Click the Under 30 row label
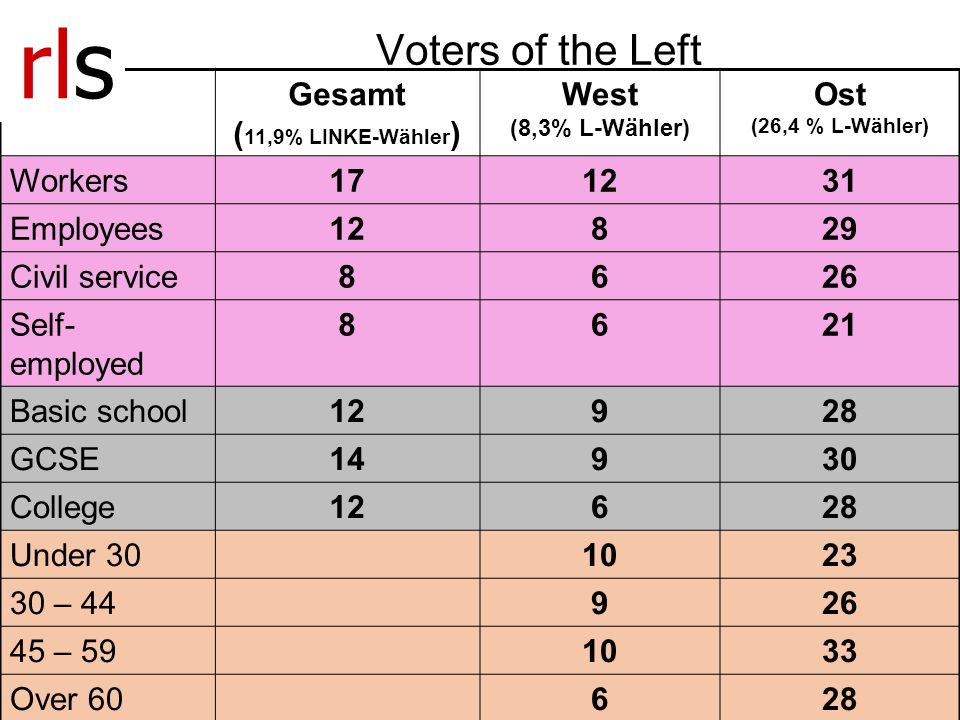The width and height of the screenshot is (960, 720). (75, 555)
